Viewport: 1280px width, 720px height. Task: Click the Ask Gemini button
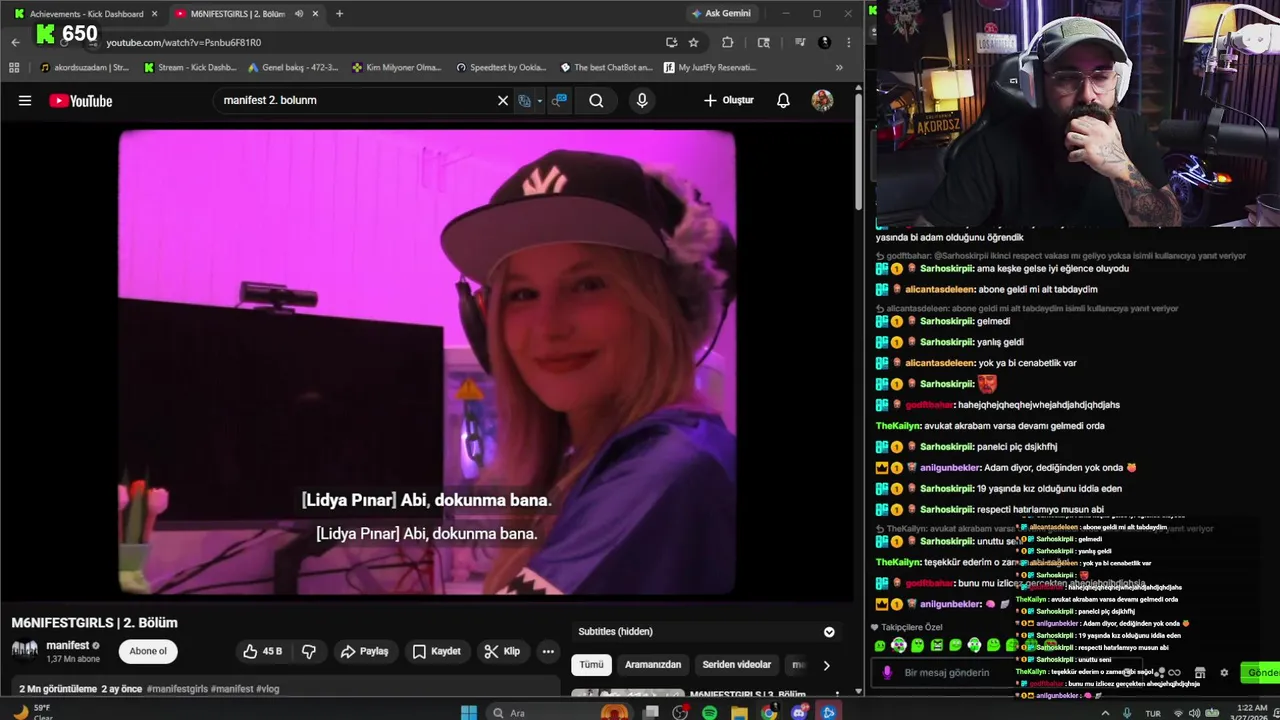pyautogui.click(x=721, y=14)
